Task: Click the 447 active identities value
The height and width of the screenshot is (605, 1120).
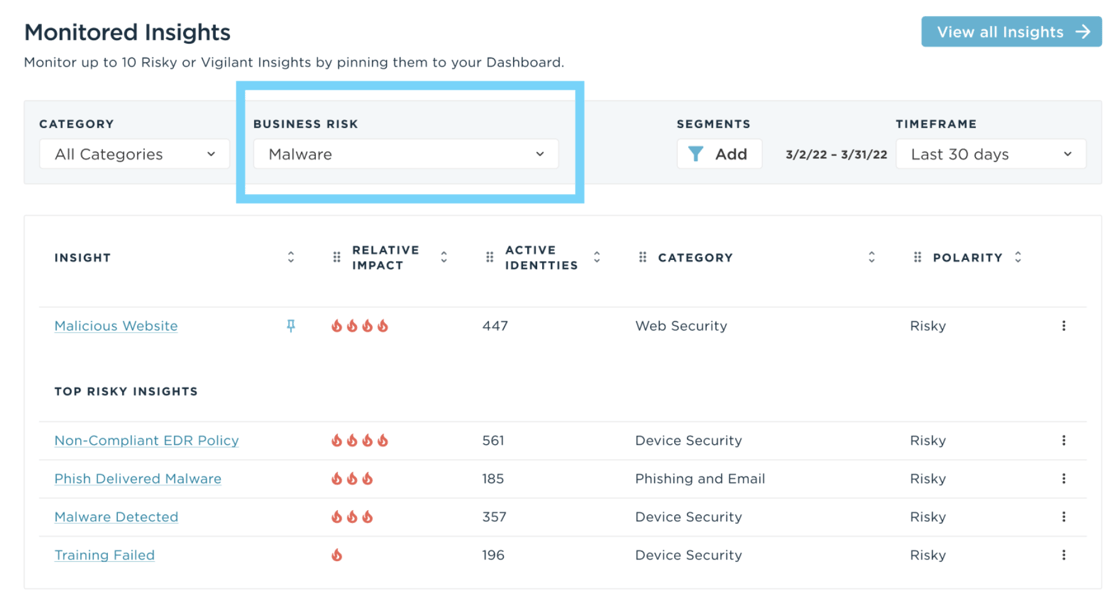Action: pos(495,326)
